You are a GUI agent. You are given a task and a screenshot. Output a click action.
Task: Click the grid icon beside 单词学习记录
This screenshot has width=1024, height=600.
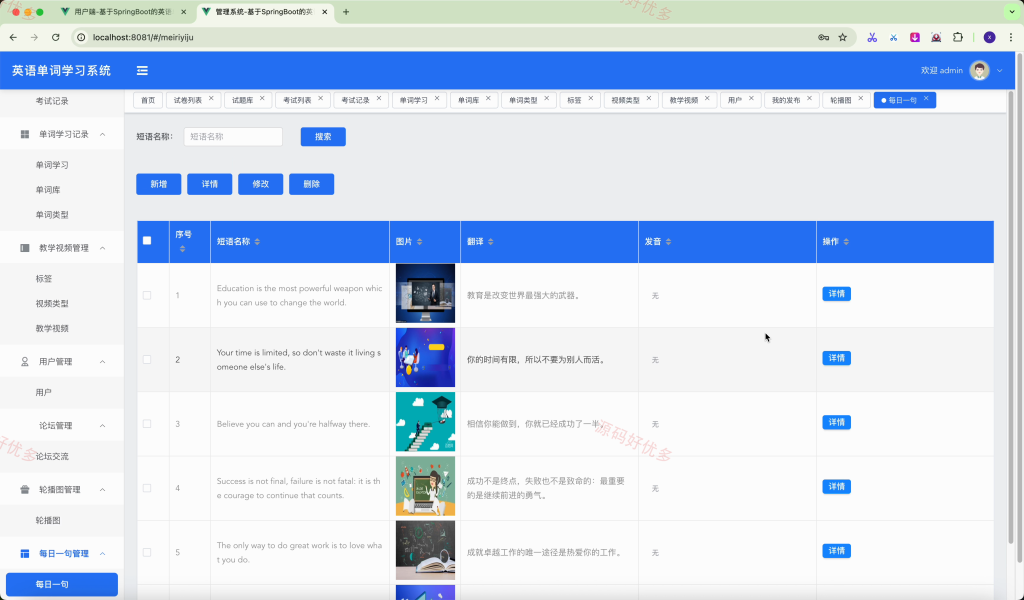25,134
